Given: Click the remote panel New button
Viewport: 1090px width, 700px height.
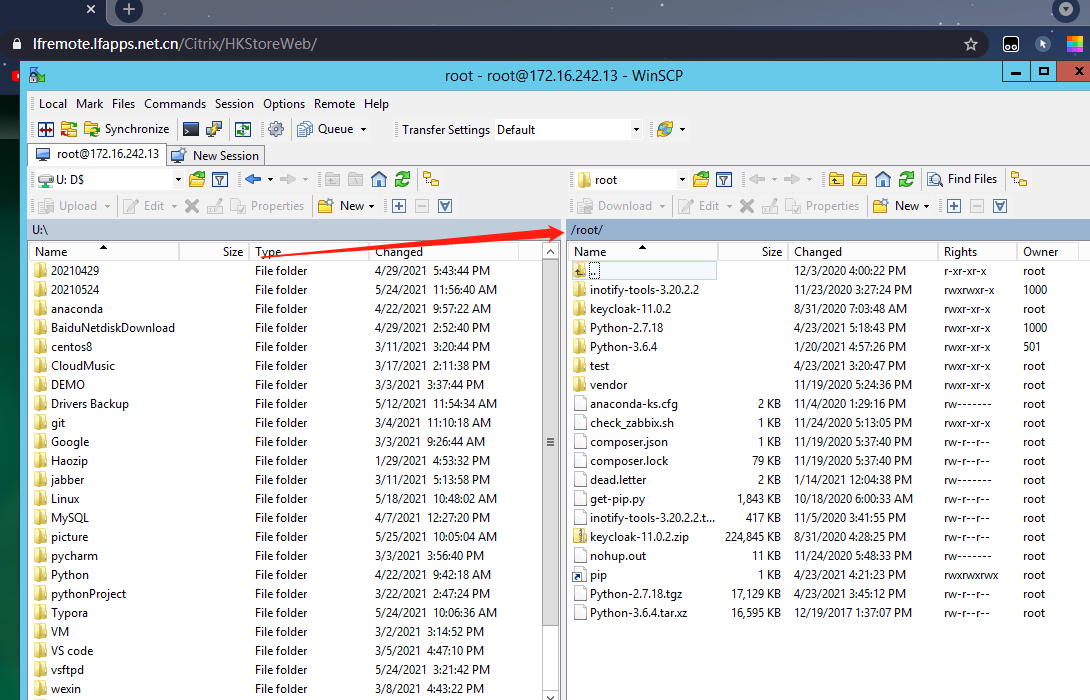Looking at the screenshot, I should 896,206.
